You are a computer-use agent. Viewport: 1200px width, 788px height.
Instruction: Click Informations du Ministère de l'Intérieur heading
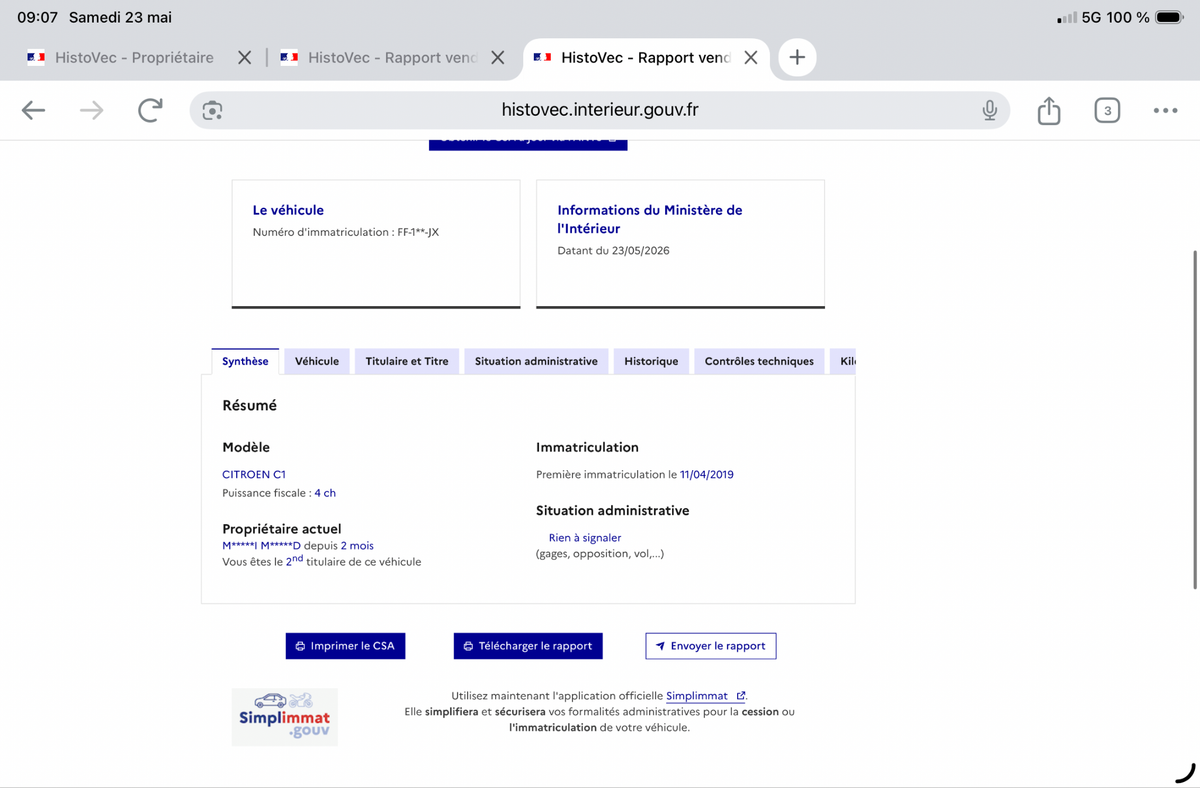pyautogui.click(x=650, y=219)
